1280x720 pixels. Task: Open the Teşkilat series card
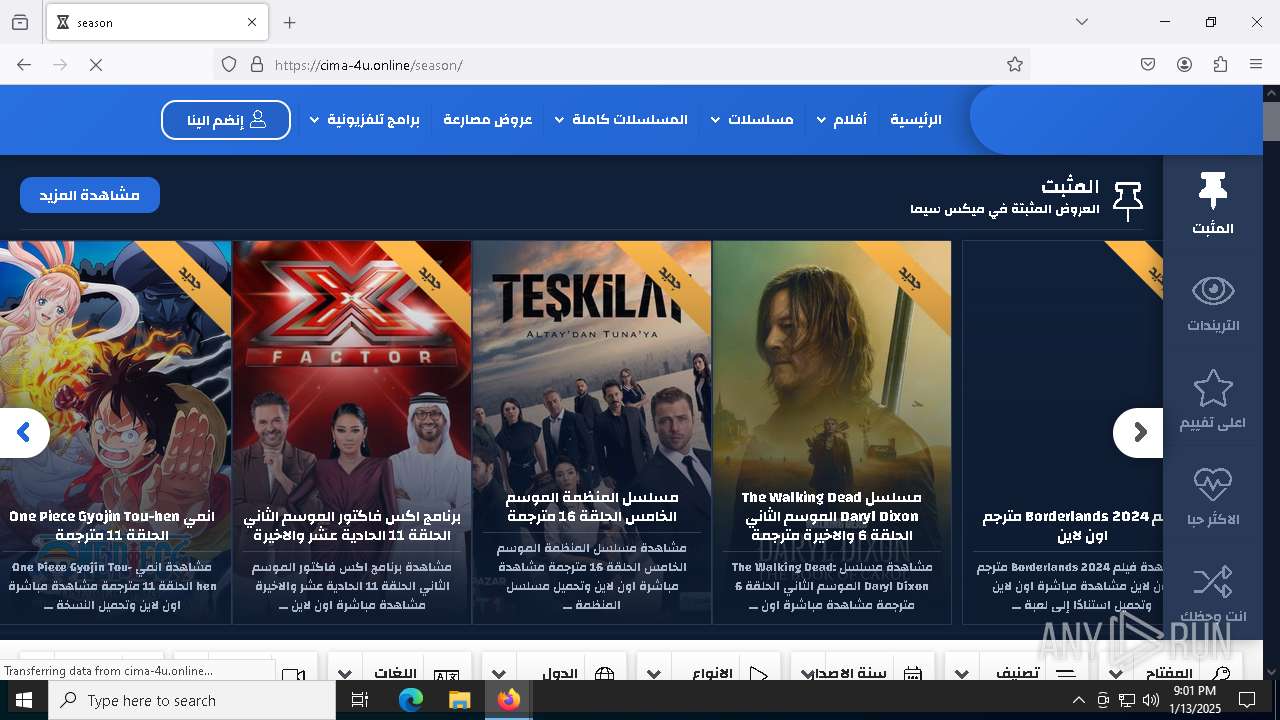click(592, 432)
